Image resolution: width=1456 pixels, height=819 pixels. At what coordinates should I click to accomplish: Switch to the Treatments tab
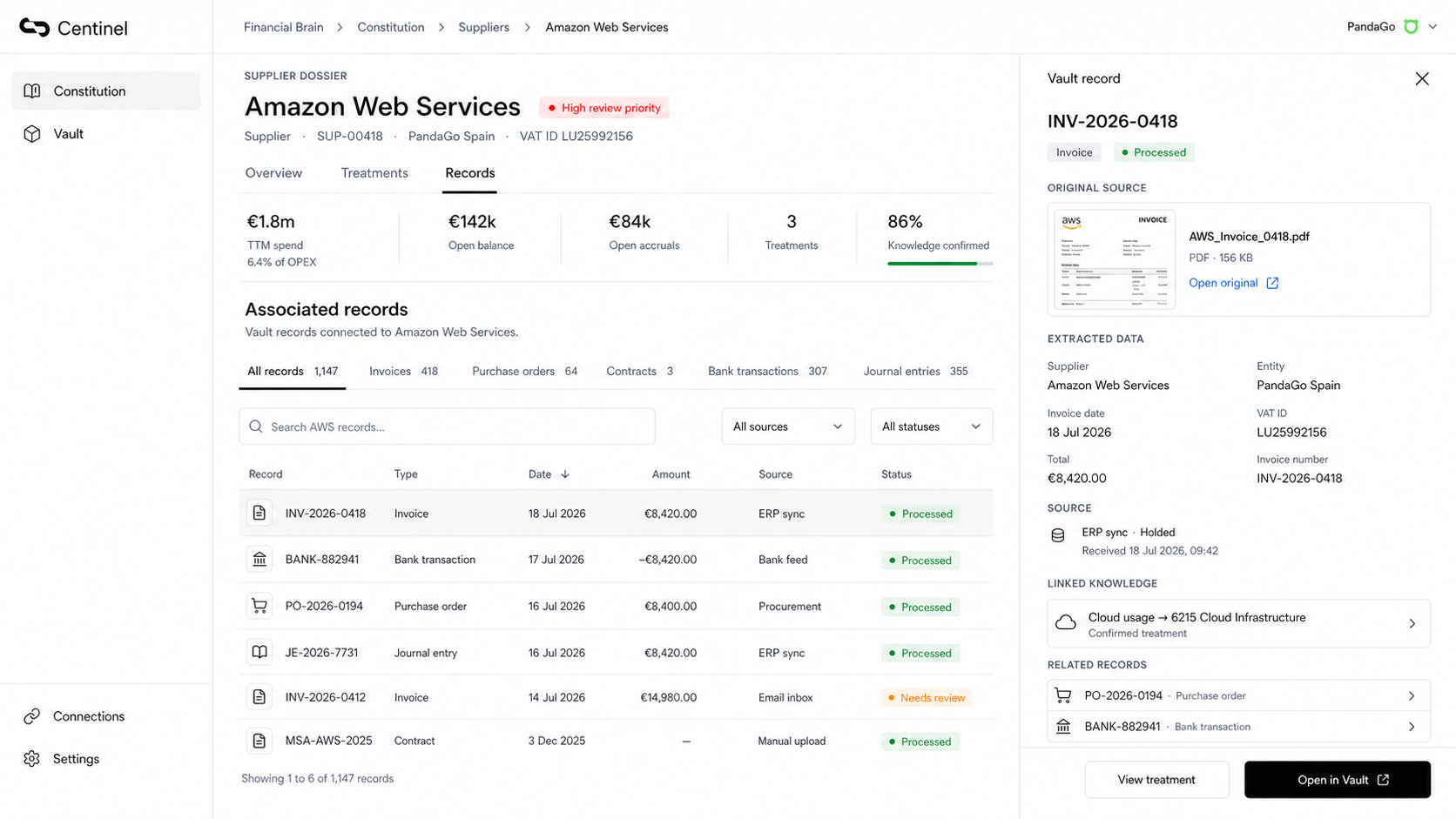pyautogui.click(x=374, y=173)
